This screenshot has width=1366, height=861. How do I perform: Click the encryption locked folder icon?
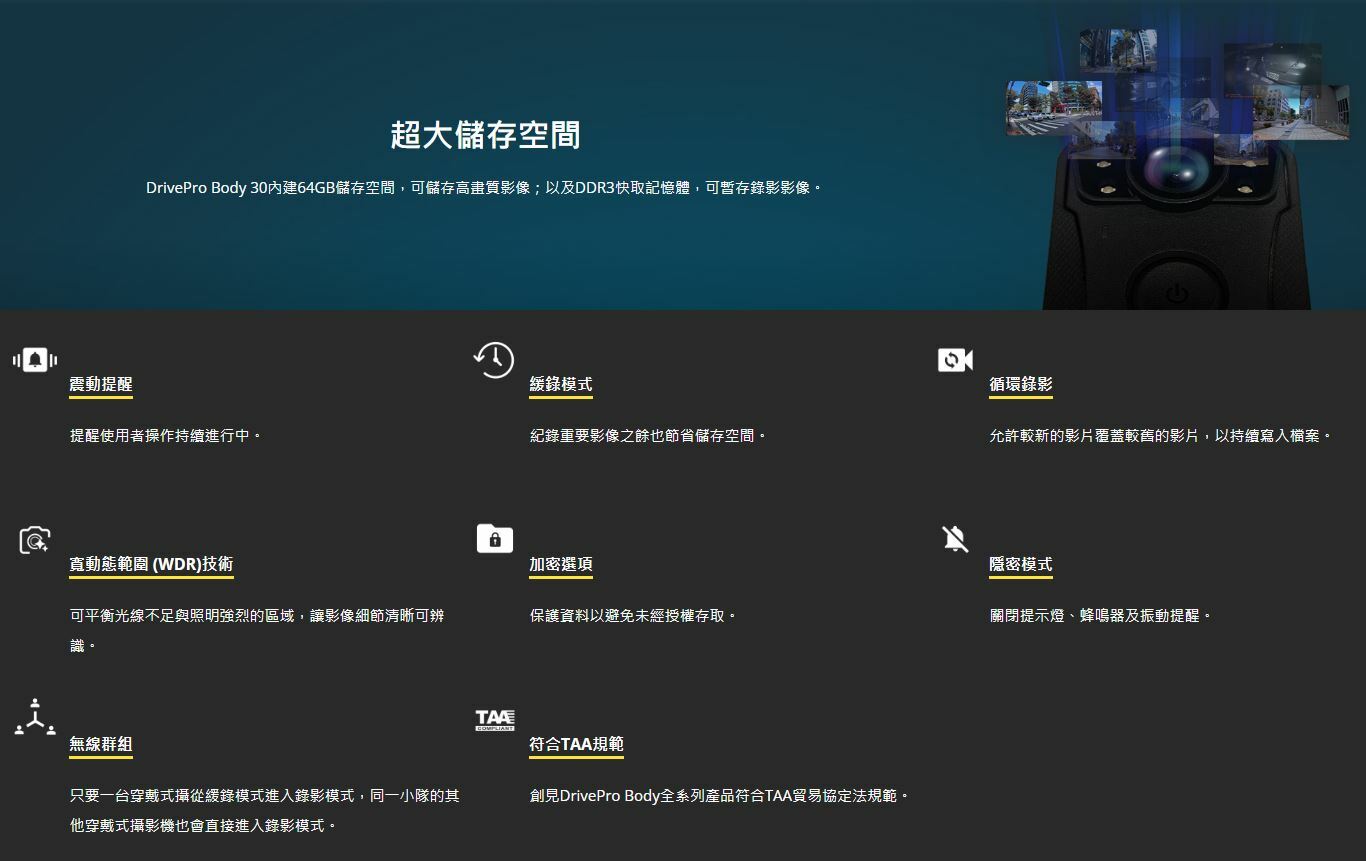495,539
